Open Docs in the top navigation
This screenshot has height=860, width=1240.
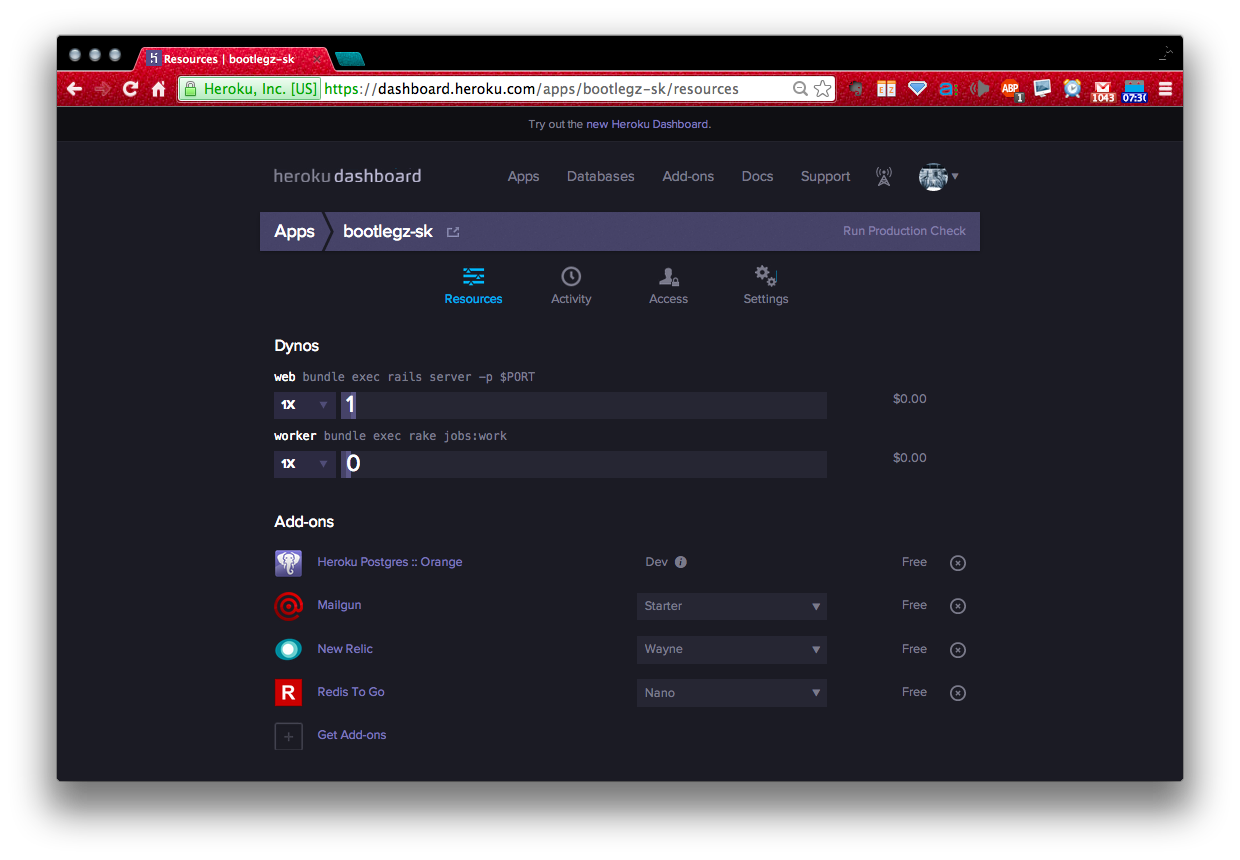coord(757,177)
